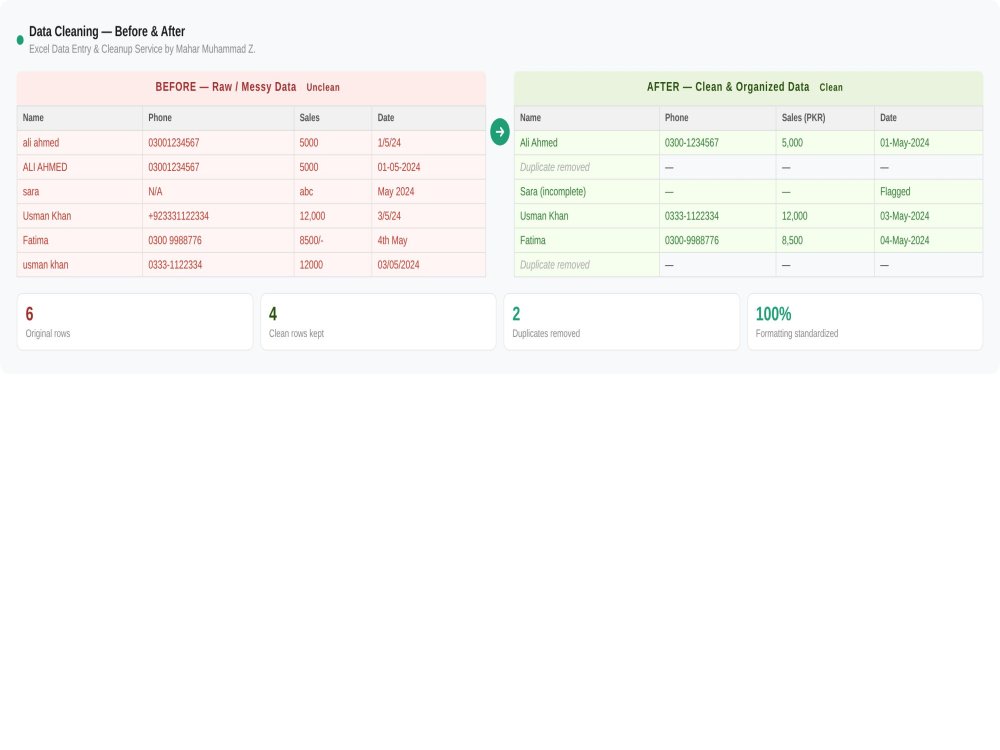
Task: Click the '8500/-' sales cell
Action: click(333, 240)
